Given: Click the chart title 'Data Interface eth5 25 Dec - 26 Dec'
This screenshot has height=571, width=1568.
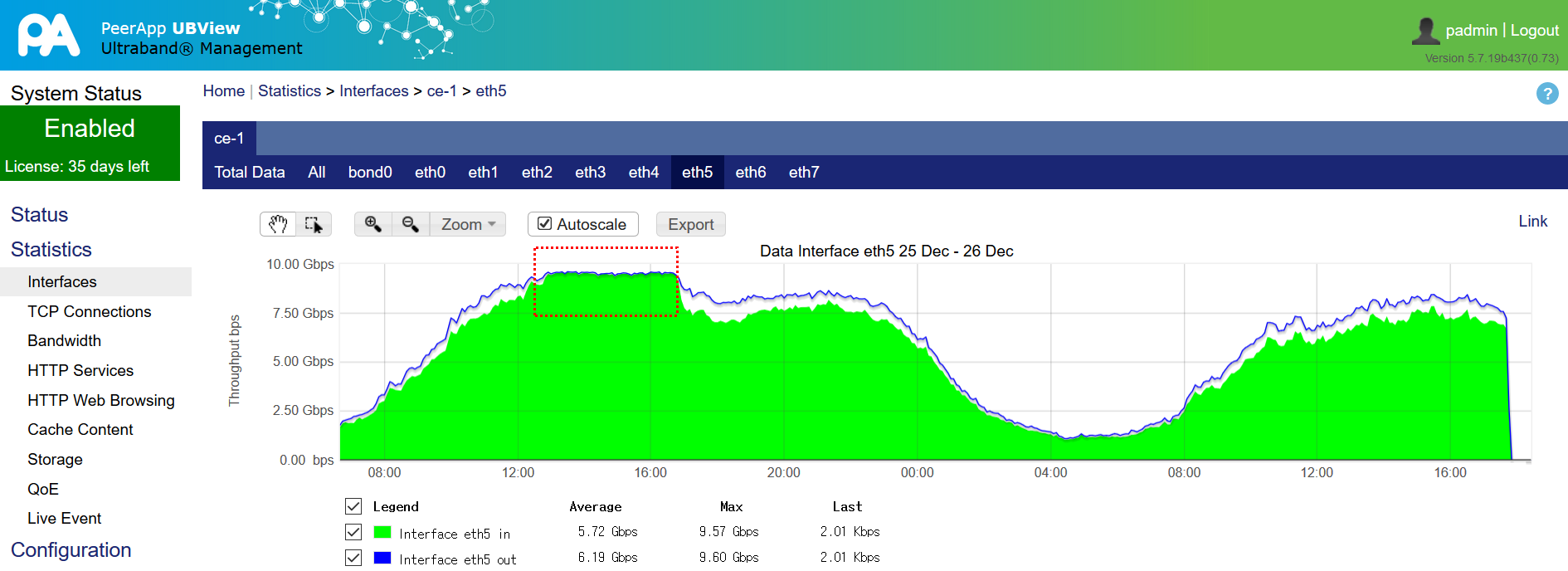Looking at the screenshot, I should point(887,251).
